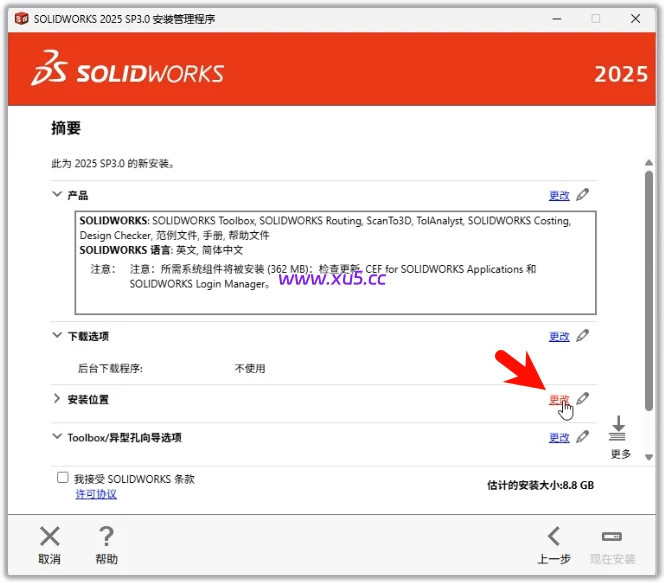This screenshot has width=665, height=583.
Task: Click 更改 link for 安装位置
Action: pyautogui.click(x=558, y=400)
